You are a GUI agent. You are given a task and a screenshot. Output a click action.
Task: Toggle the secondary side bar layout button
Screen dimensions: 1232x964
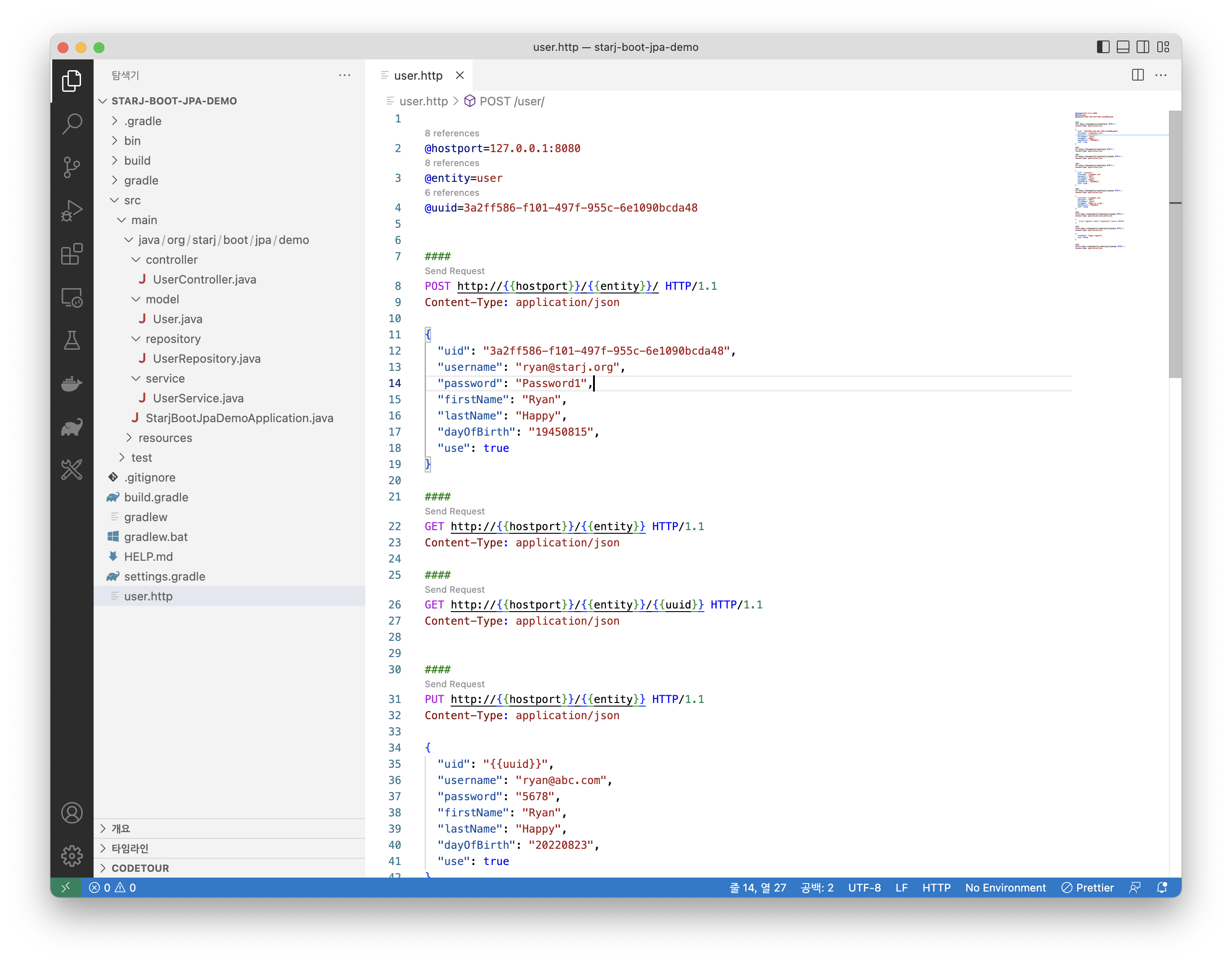point(1143,47)
